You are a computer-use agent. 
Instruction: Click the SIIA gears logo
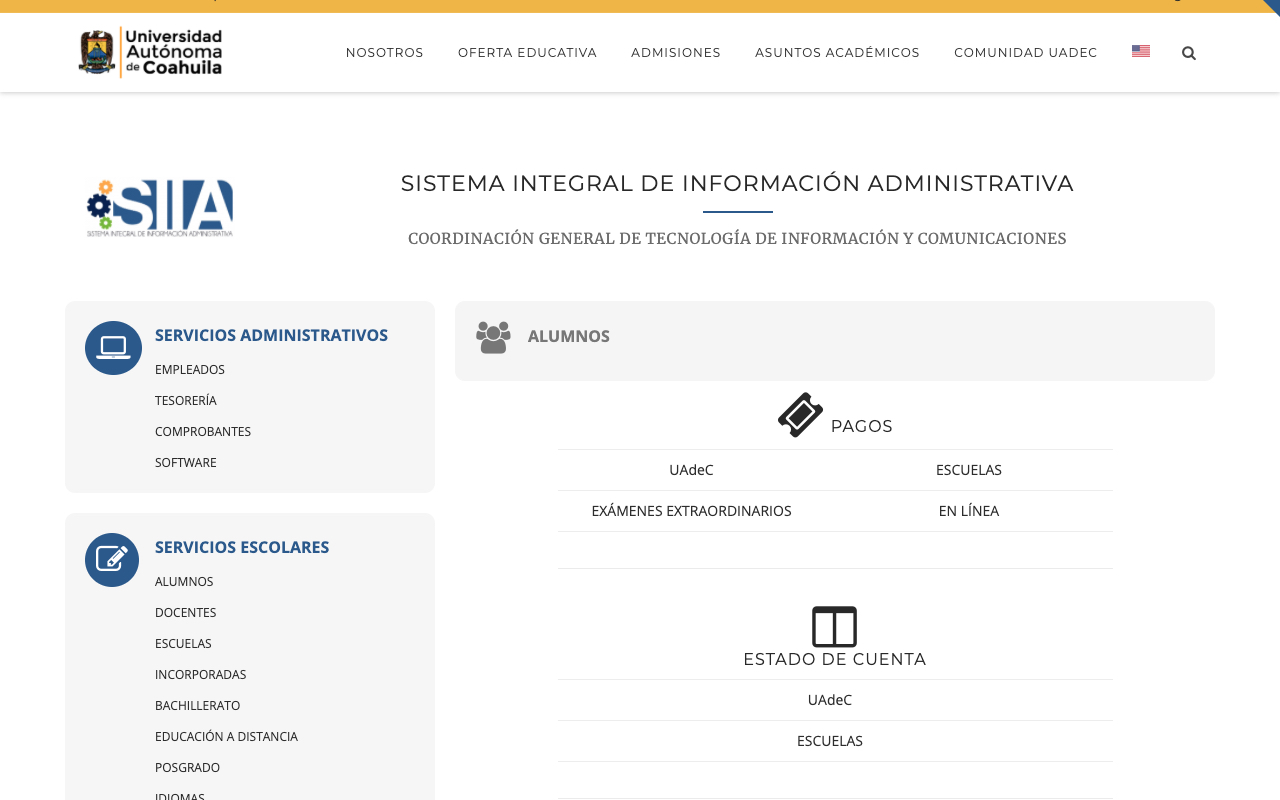coord(160,208)
